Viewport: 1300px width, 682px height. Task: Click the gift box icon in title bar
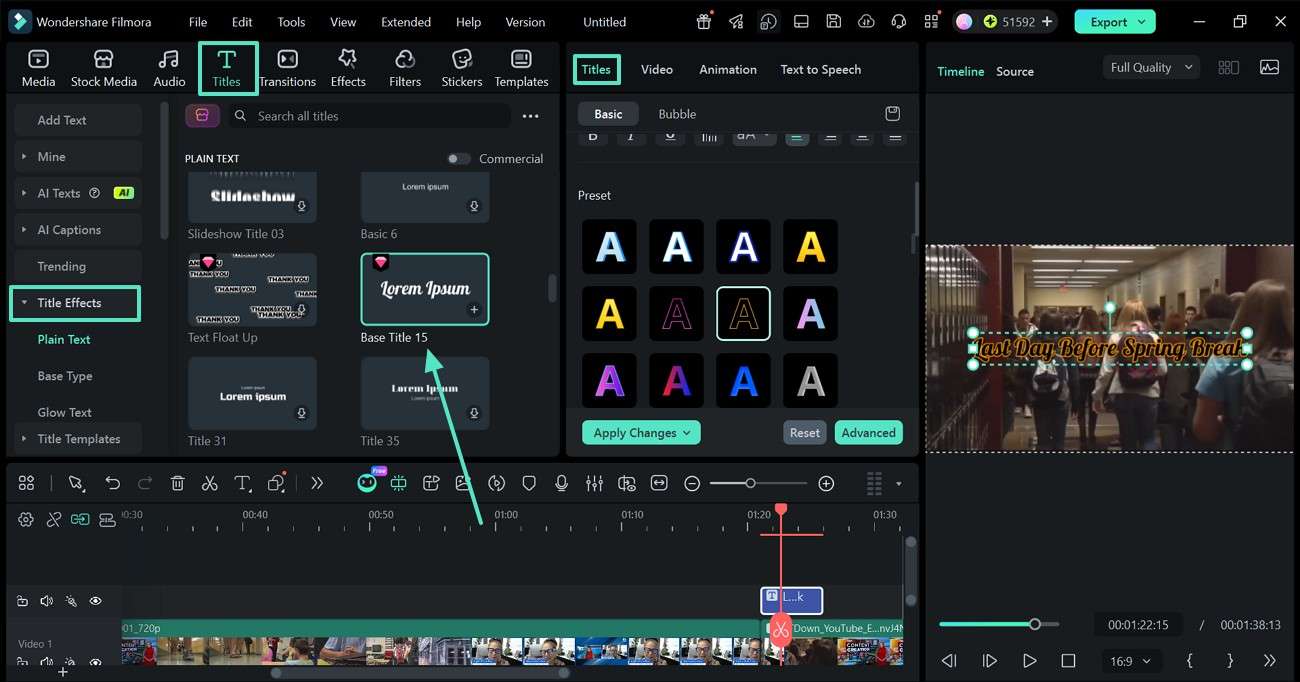pyautogui.click(x=704, y=21)
